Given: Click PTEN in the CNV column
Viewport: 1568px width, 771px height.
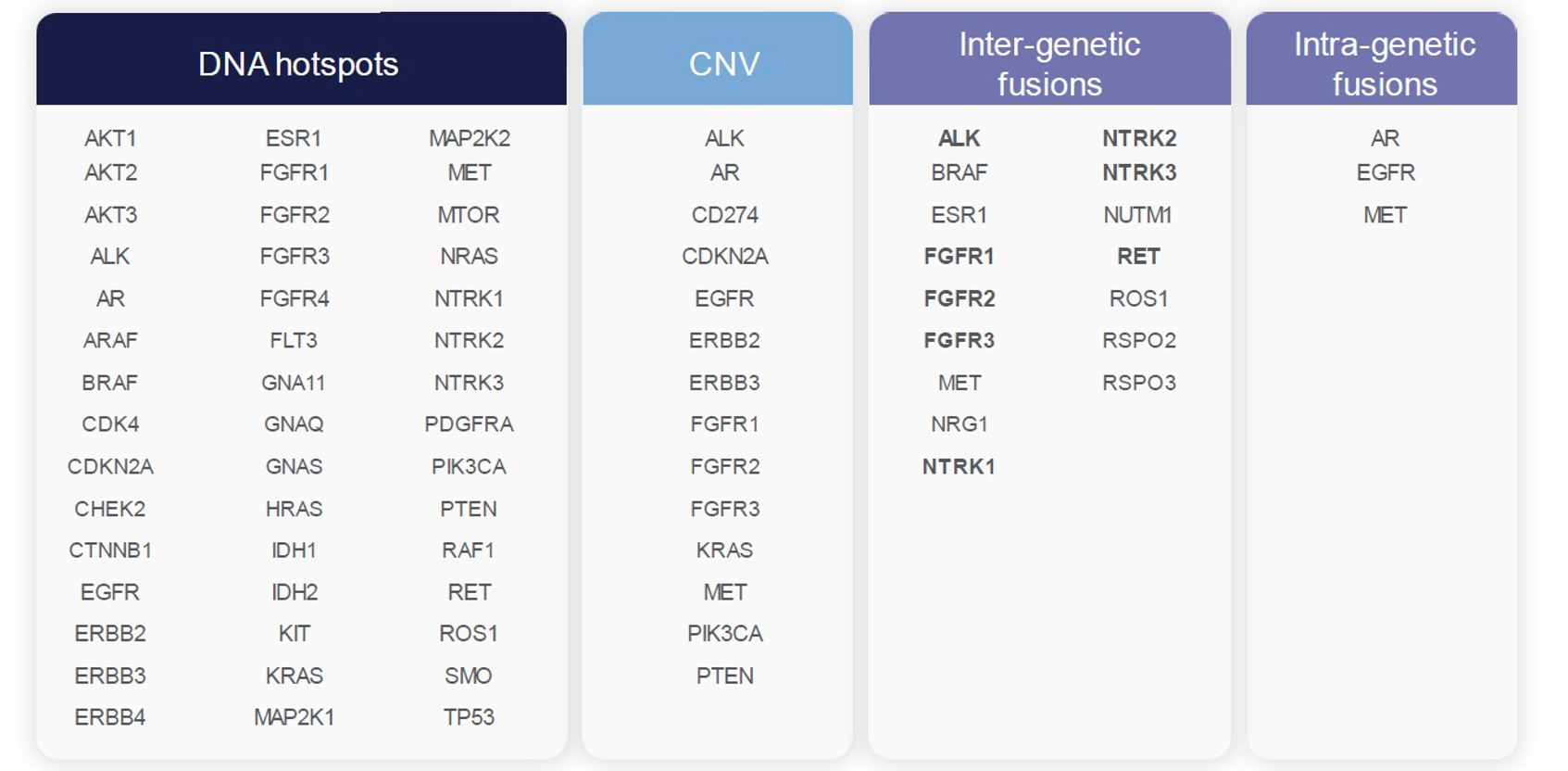Looking at the screenshot, I should pos(724,676).
